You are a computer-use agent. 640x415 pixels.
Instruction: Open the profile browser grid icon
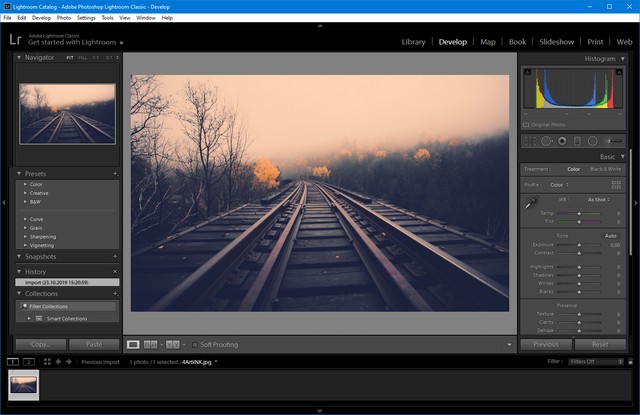[616, 184]
